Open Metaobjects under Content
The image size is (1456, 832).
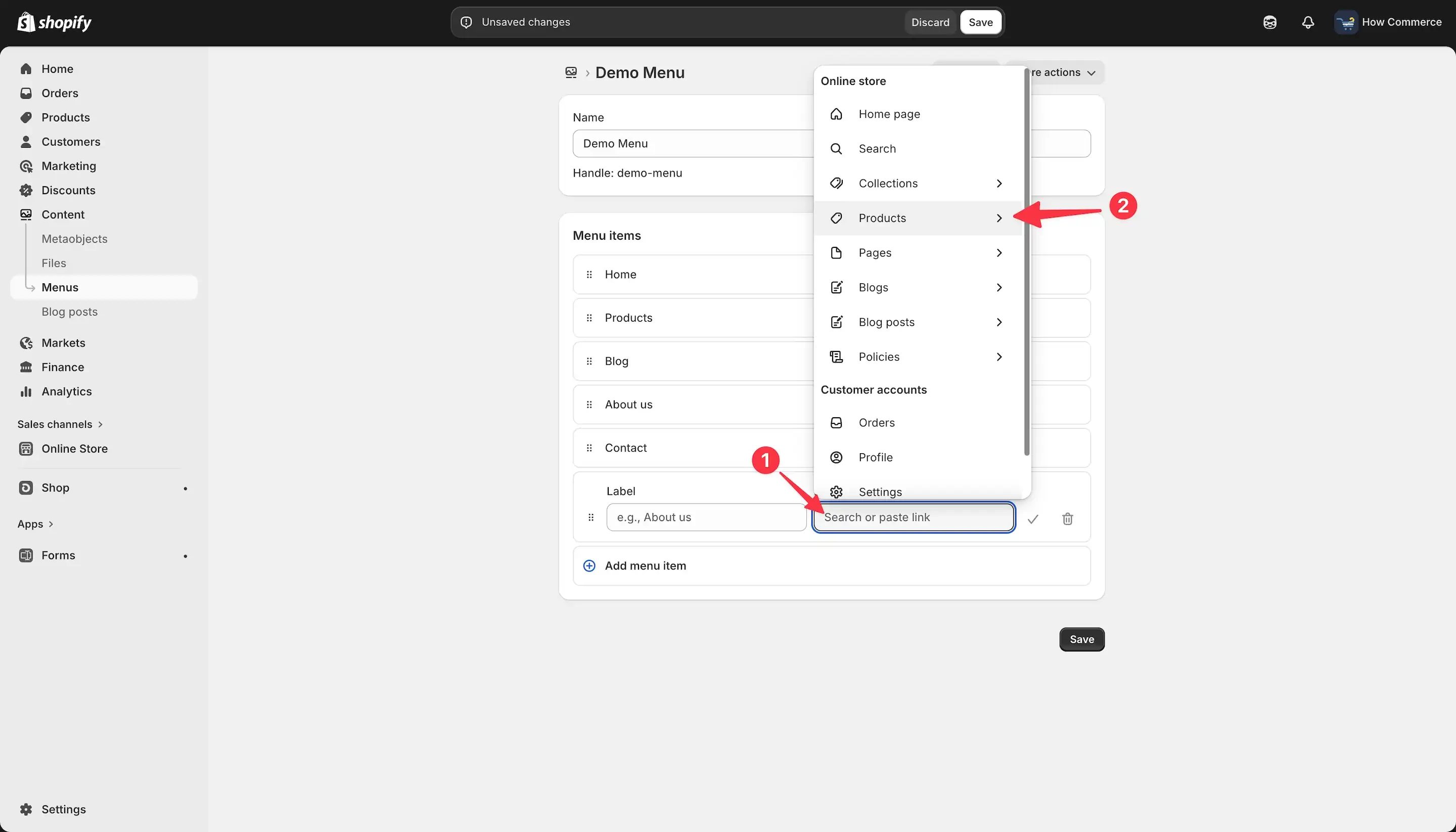point(74,239)
